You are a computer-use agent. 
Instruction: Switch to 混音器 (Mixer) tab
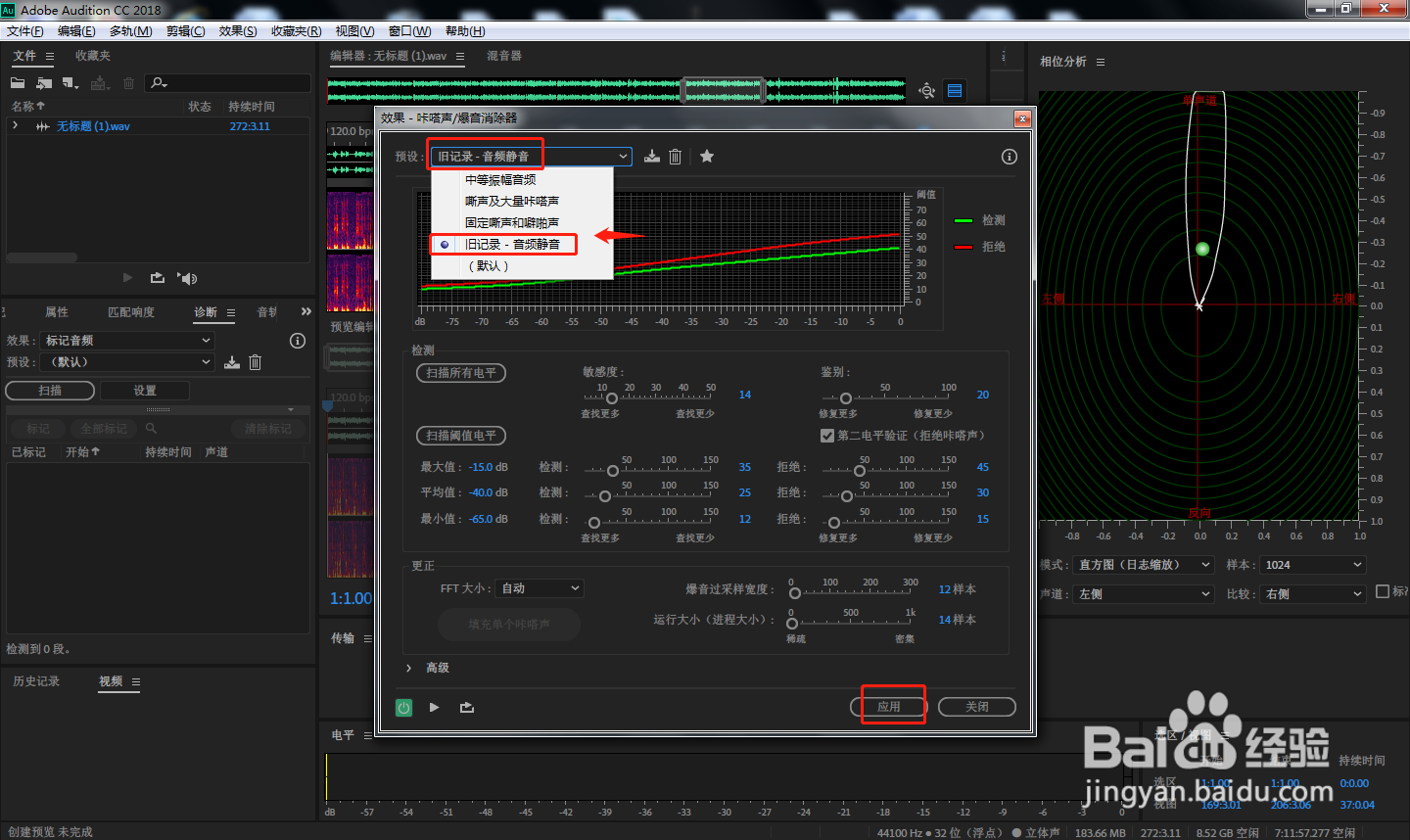point(504,57)
